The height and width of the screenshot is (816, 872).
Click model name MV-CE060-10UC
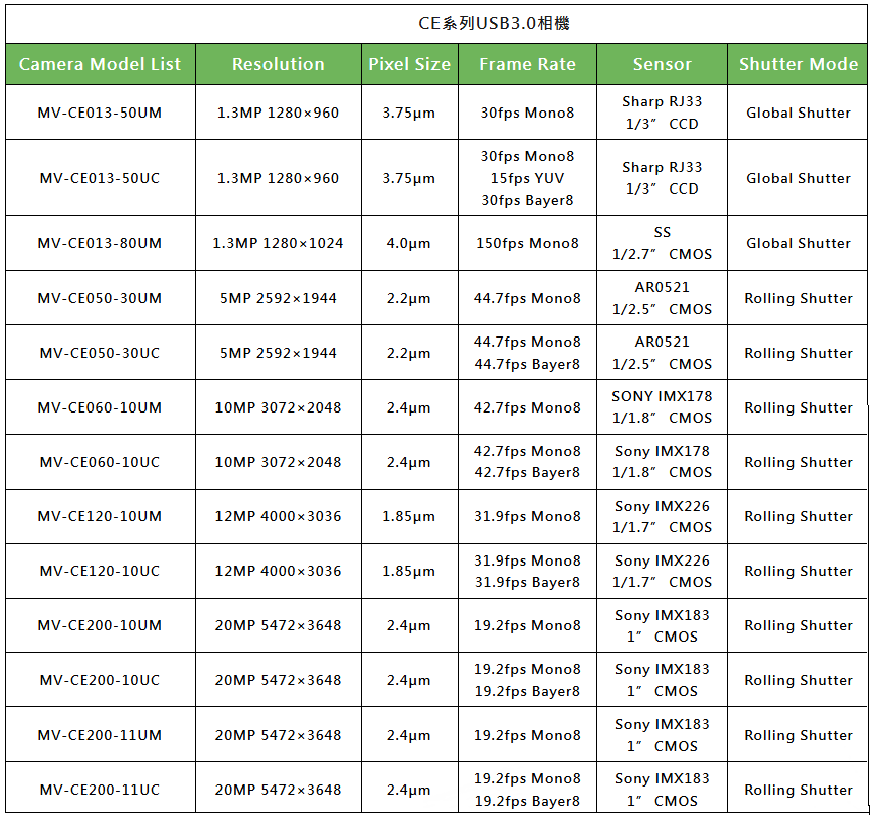(100, 462)
